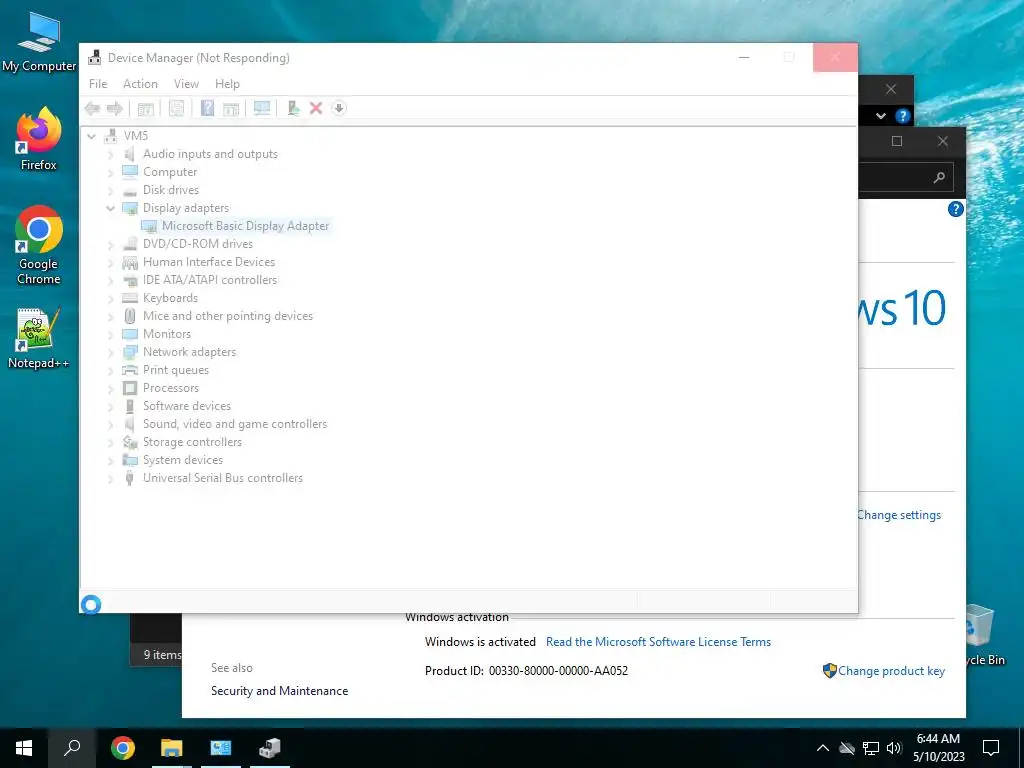Click the Notepad++ desktop shortcut
Screen dimensions: 1024x768
[x=39, y=339]
